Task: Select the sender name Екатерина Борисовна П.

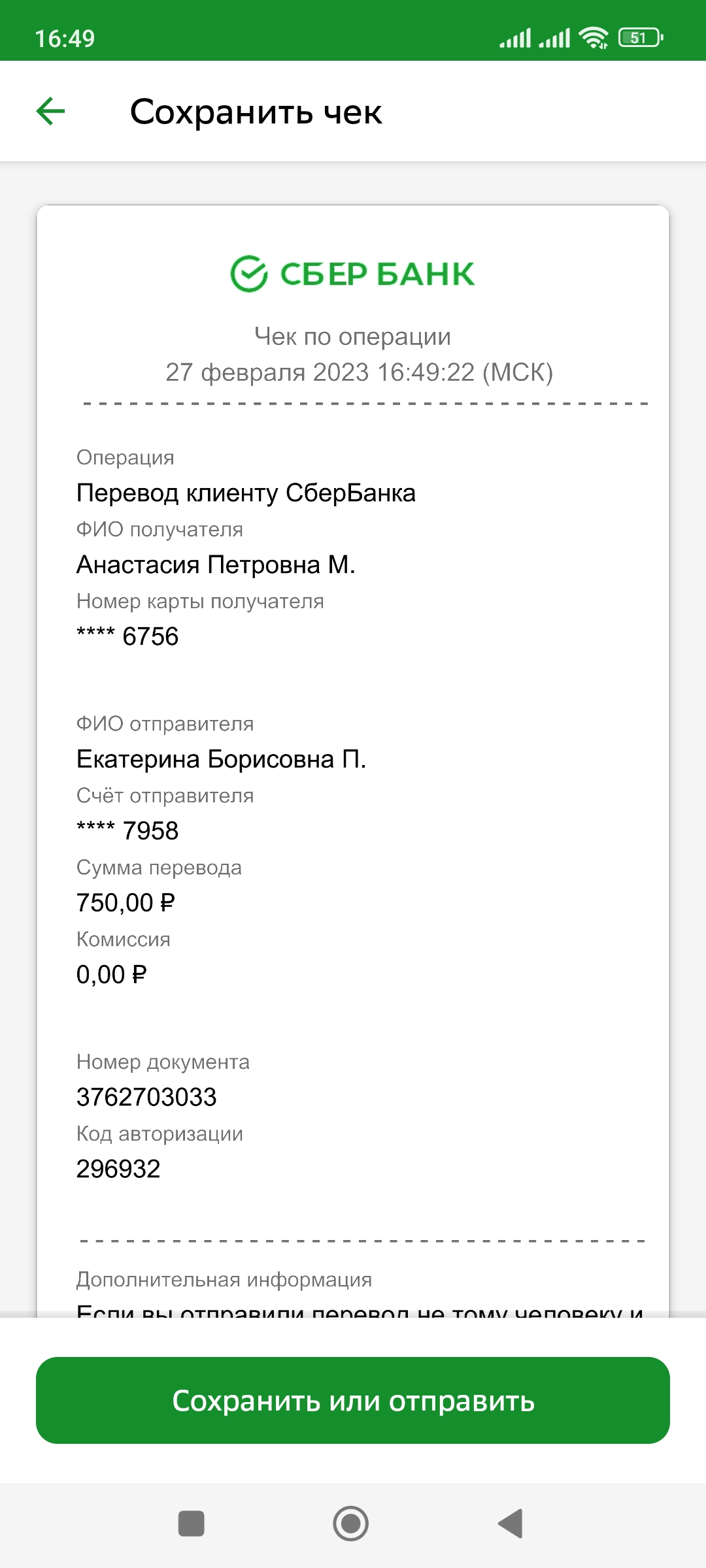Action: pos(221,759)
